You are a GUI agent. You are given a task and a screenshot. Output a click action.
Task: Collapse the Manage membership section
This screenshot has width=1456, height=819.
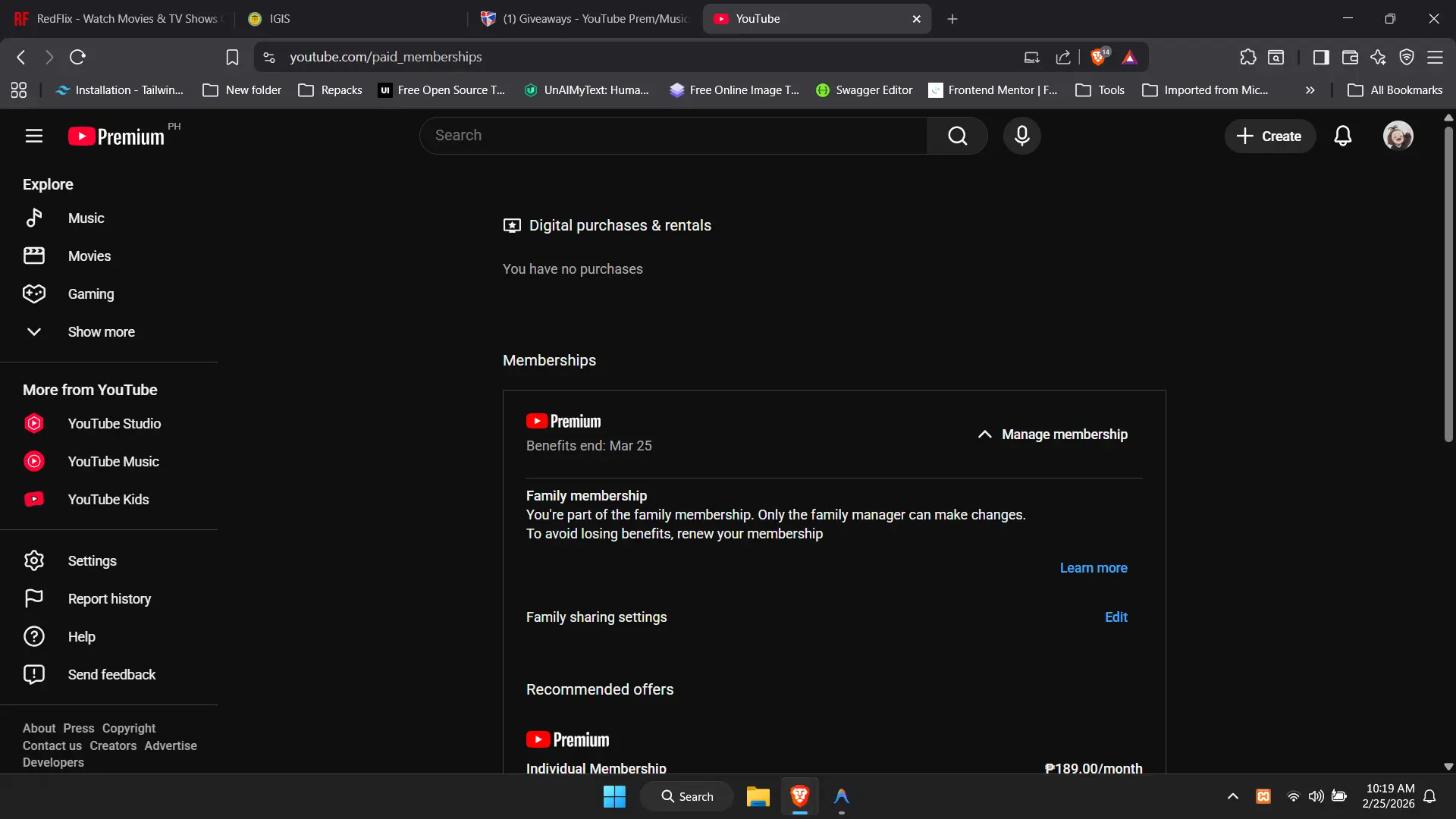click(x=1053, y=435)
